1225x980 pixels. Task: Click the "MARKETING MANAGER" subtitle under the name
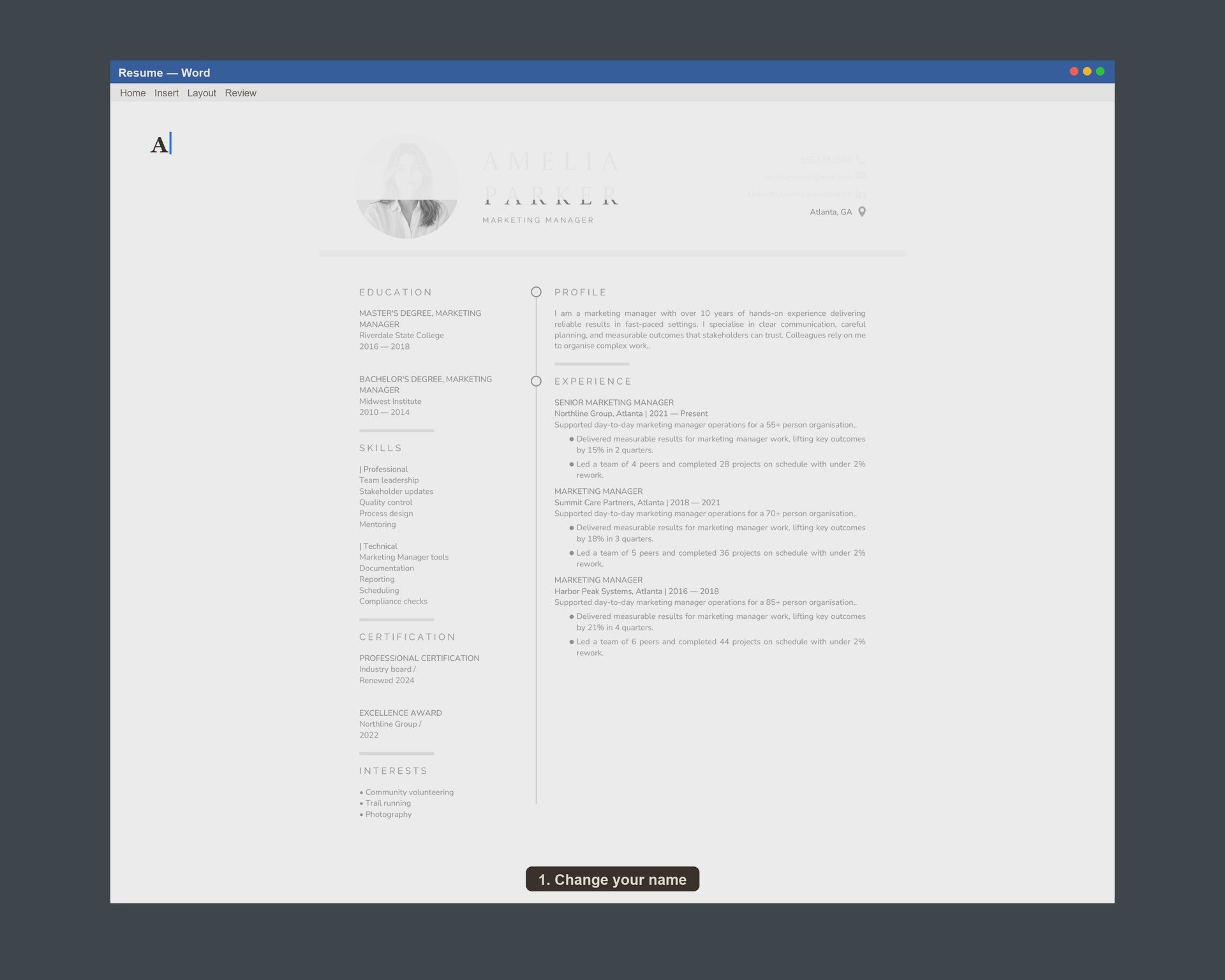click(538, 220)
